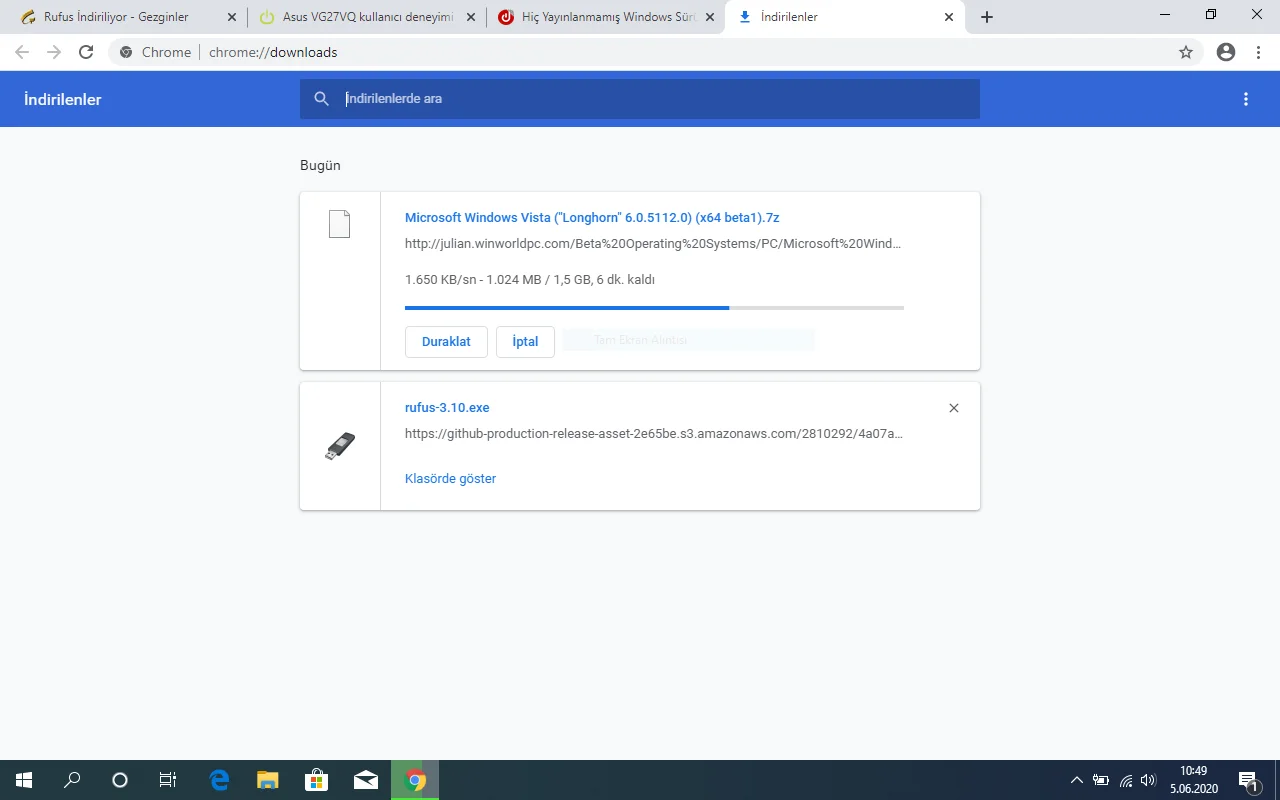This screenshot has width=1280, height=800.
Task: Open the rufus-3.10.exe file link
Action: 447,407
